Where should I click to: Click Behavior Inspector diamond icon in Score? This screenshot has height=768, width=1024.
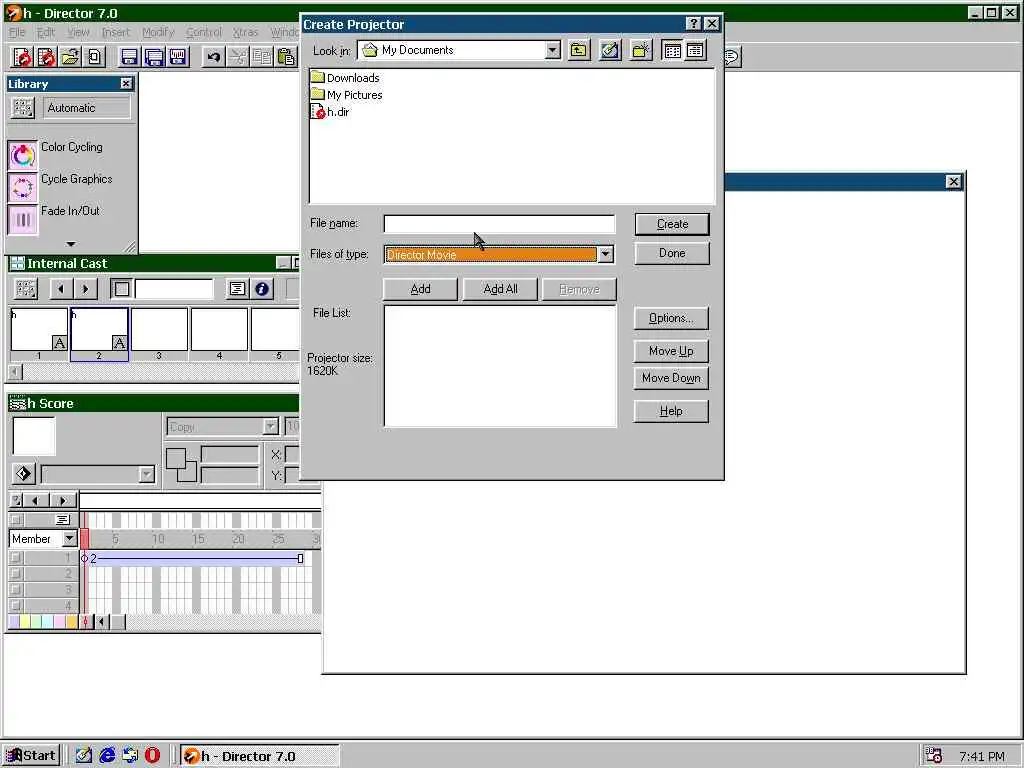[24, 473]
